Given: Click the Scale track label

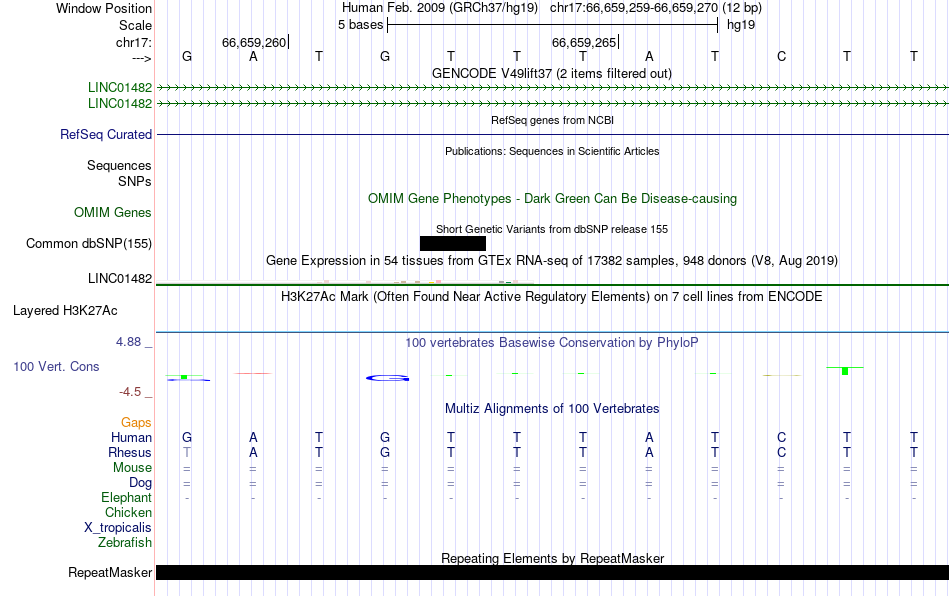Looking at the screenshot, I should point(135,25).
